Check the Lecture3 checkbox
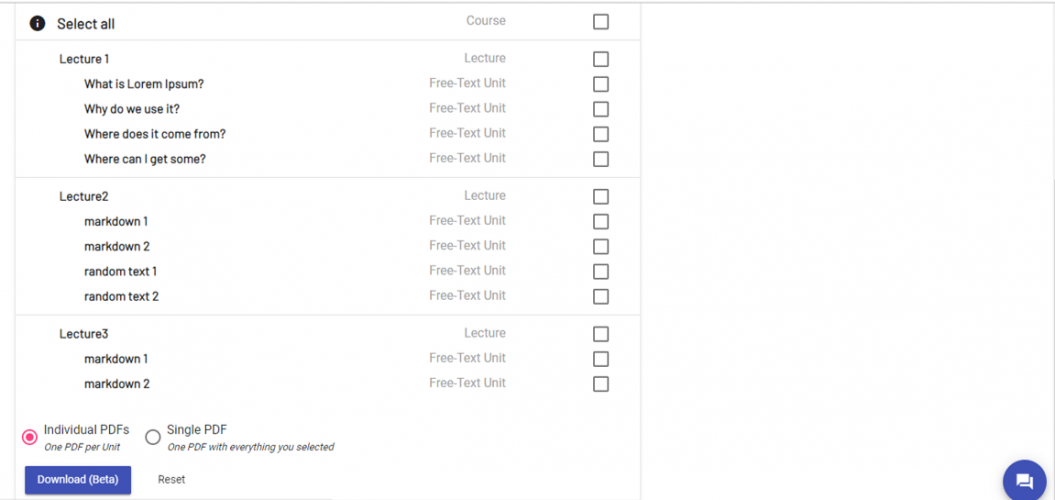Screen dimensions: 1055x500 601,334
